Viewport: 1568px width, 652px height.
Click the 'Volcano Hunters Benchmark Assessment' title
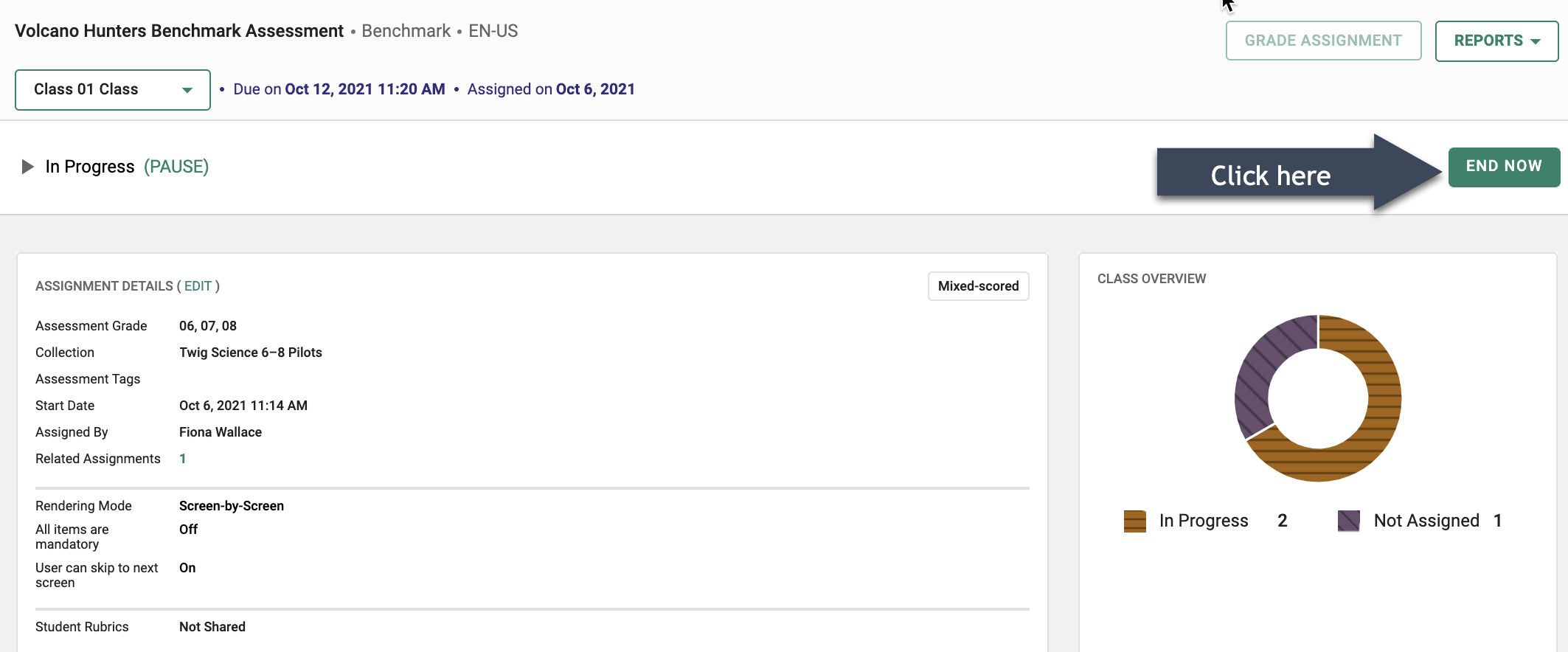[x=179, y=31]
